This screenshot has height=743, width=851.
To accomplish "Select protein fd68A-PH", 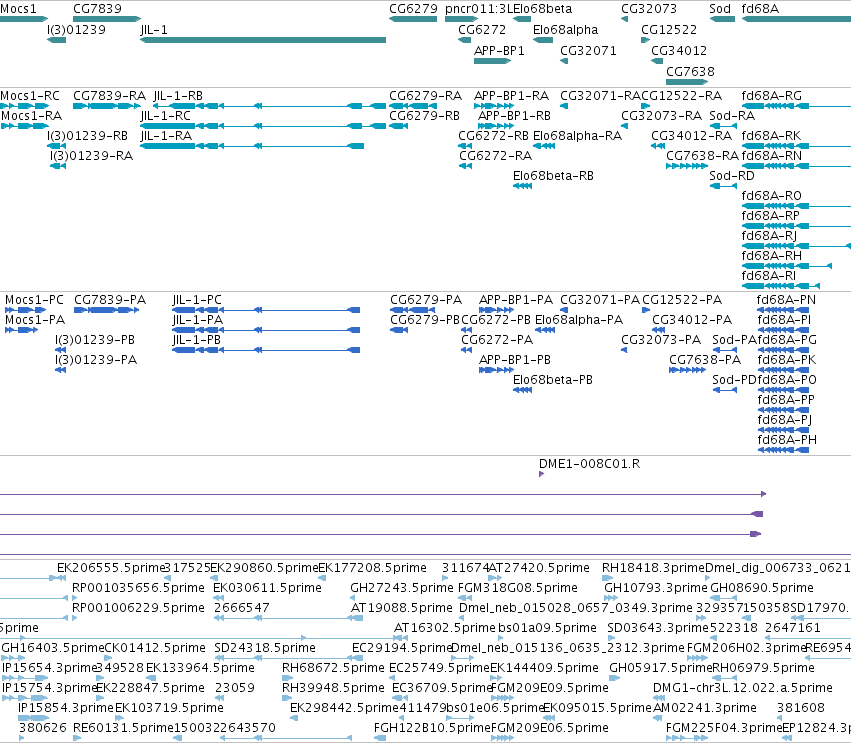I will tap(783, 450).
